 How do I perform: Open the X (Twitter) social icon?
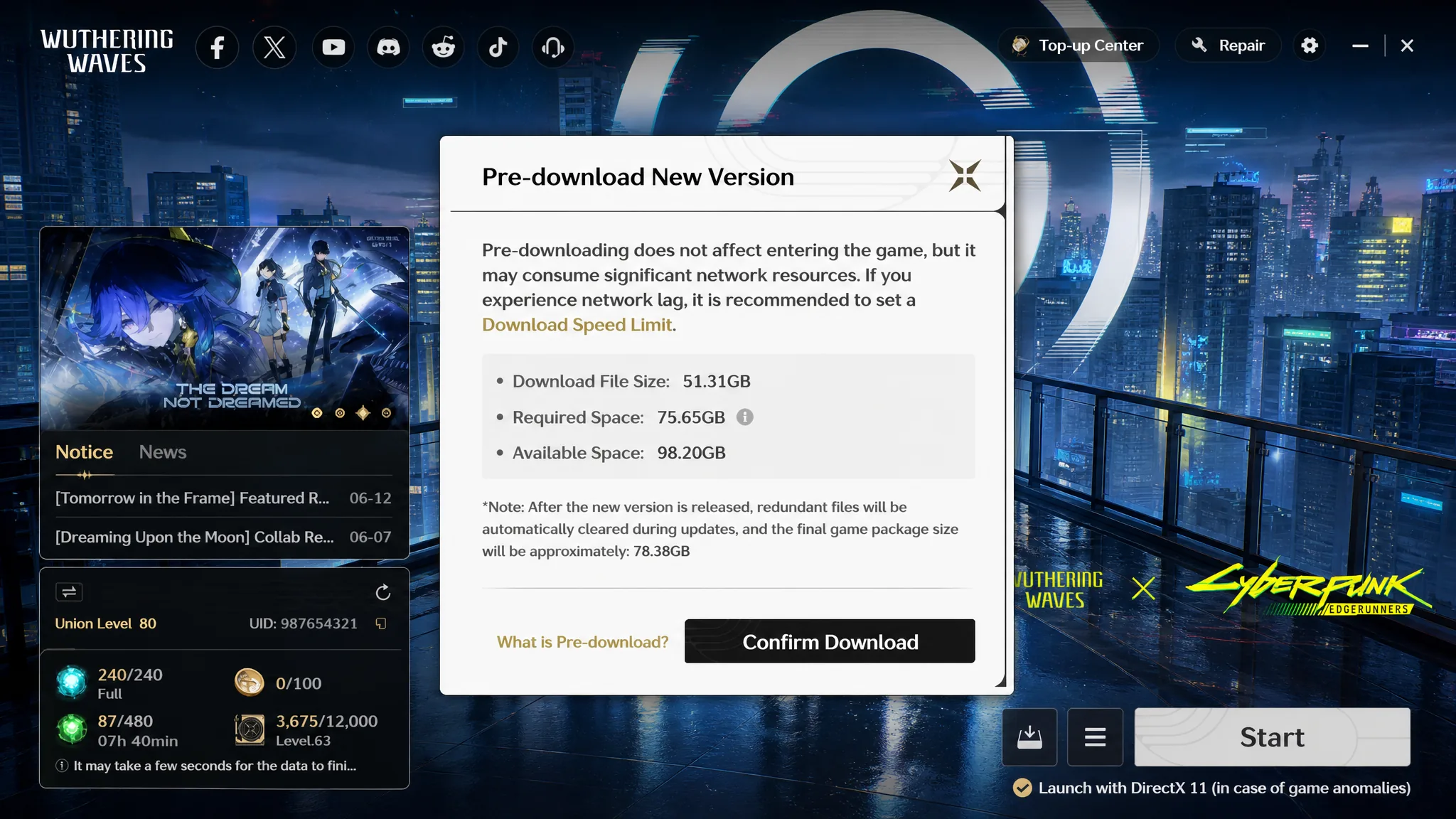274,48
